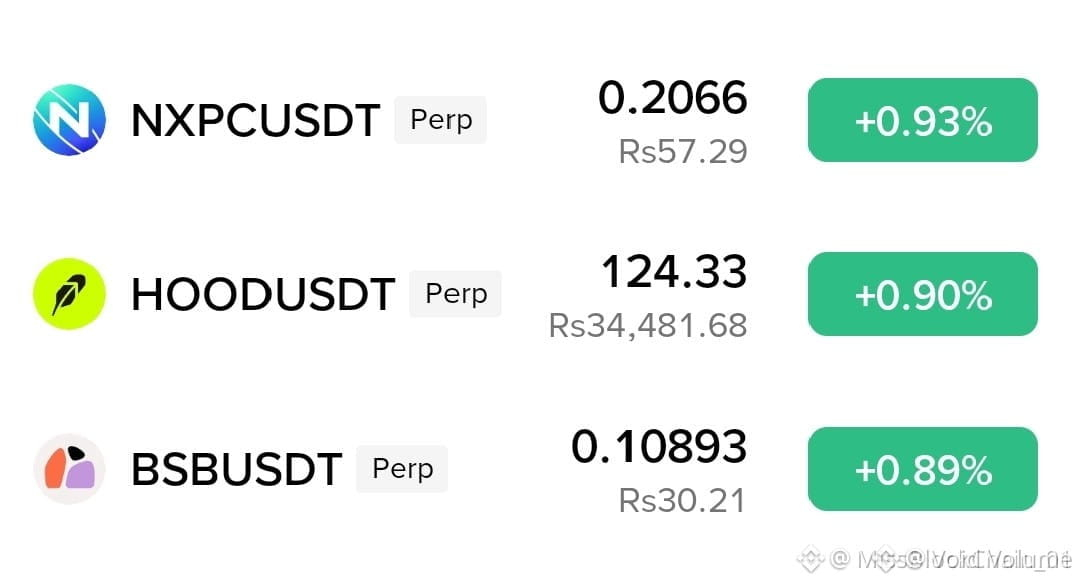Select the BSBUSDT pair name
This screenshot has height=584, width=1080.
236,470
